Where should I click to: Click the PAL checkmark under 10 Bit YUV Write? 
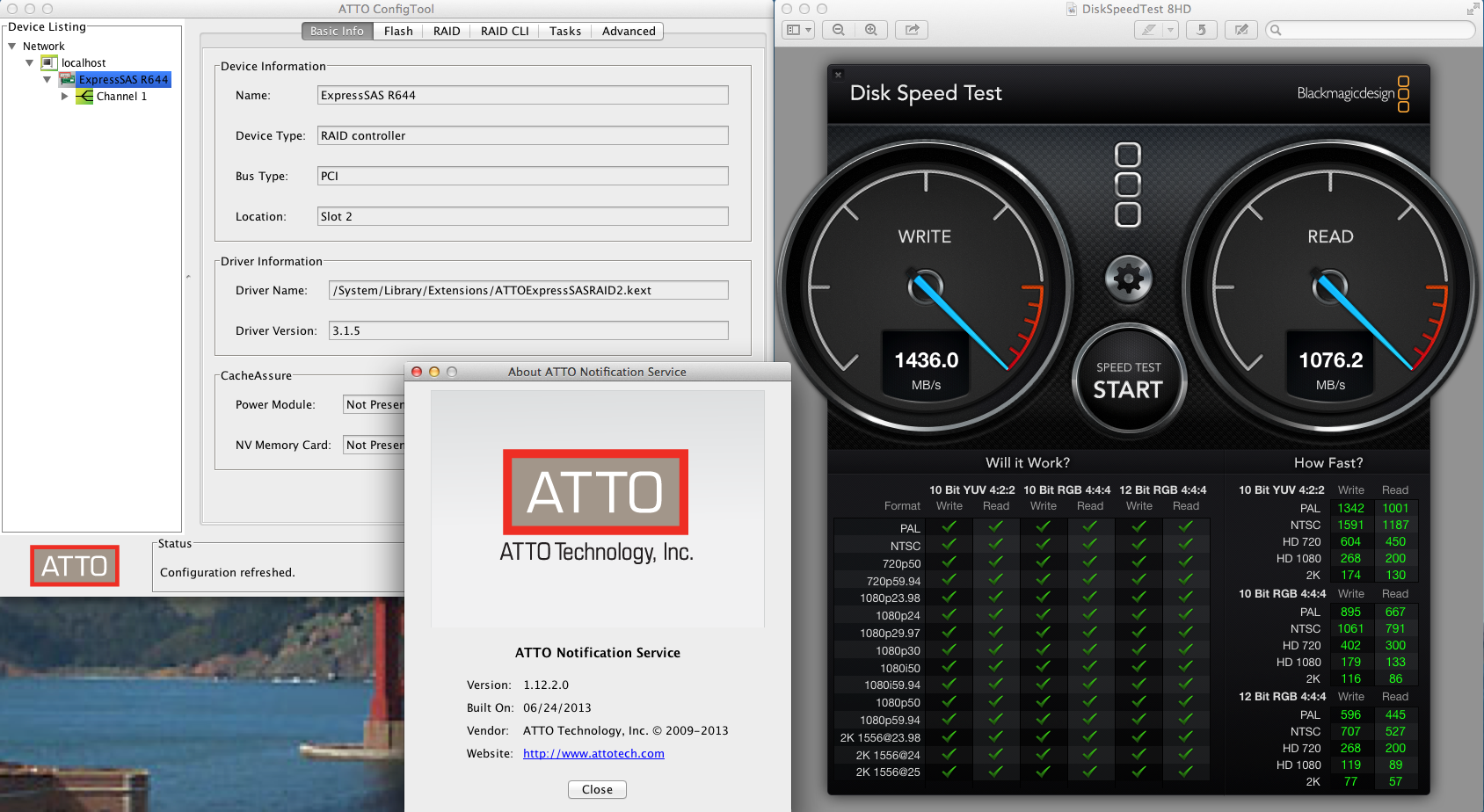click(x=949, y=527)
